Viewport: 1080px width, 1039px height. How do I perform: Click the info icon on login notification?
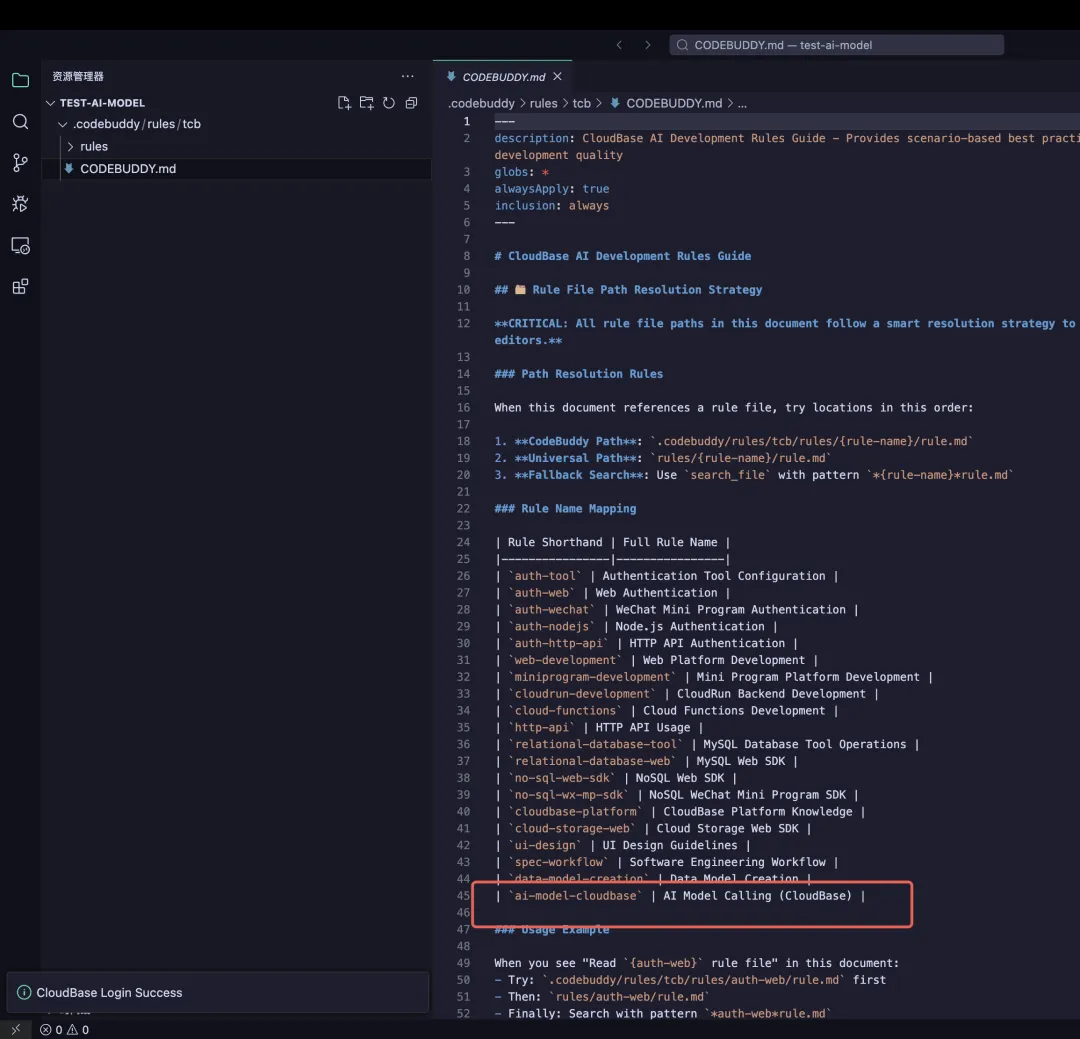tap(23, 992)
